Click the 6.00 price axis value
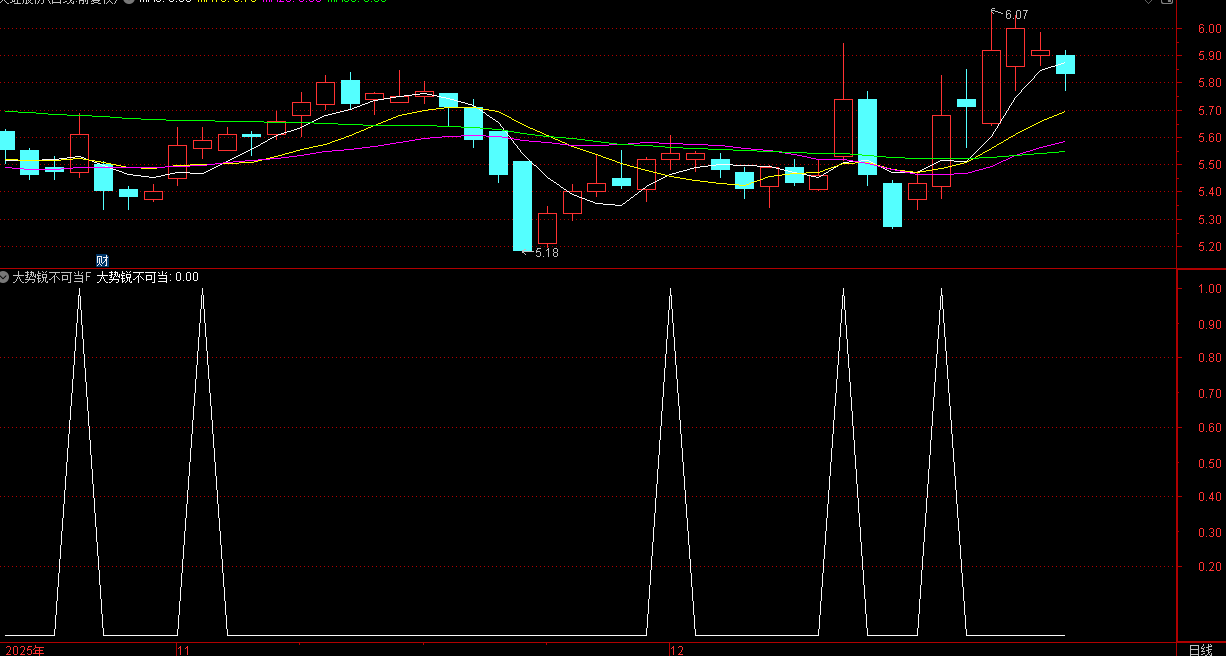Viewport: 1226px width, 656px height. [x=1210, y=29]
